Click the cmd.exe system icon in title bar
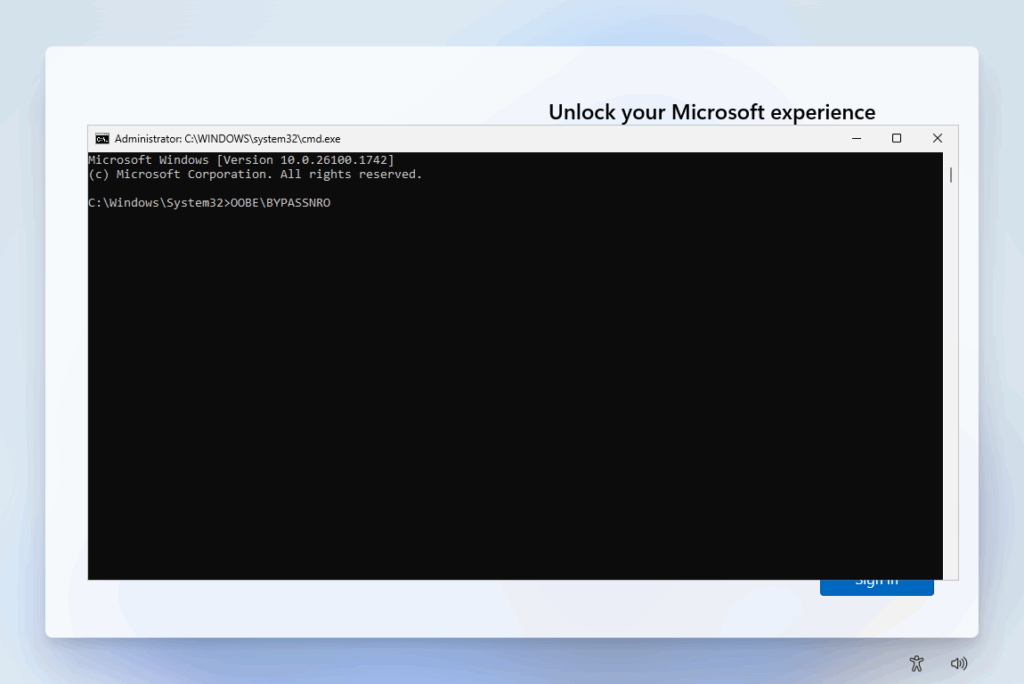Viewport: 1024px width, 684px height. click(x=102, y=138)
